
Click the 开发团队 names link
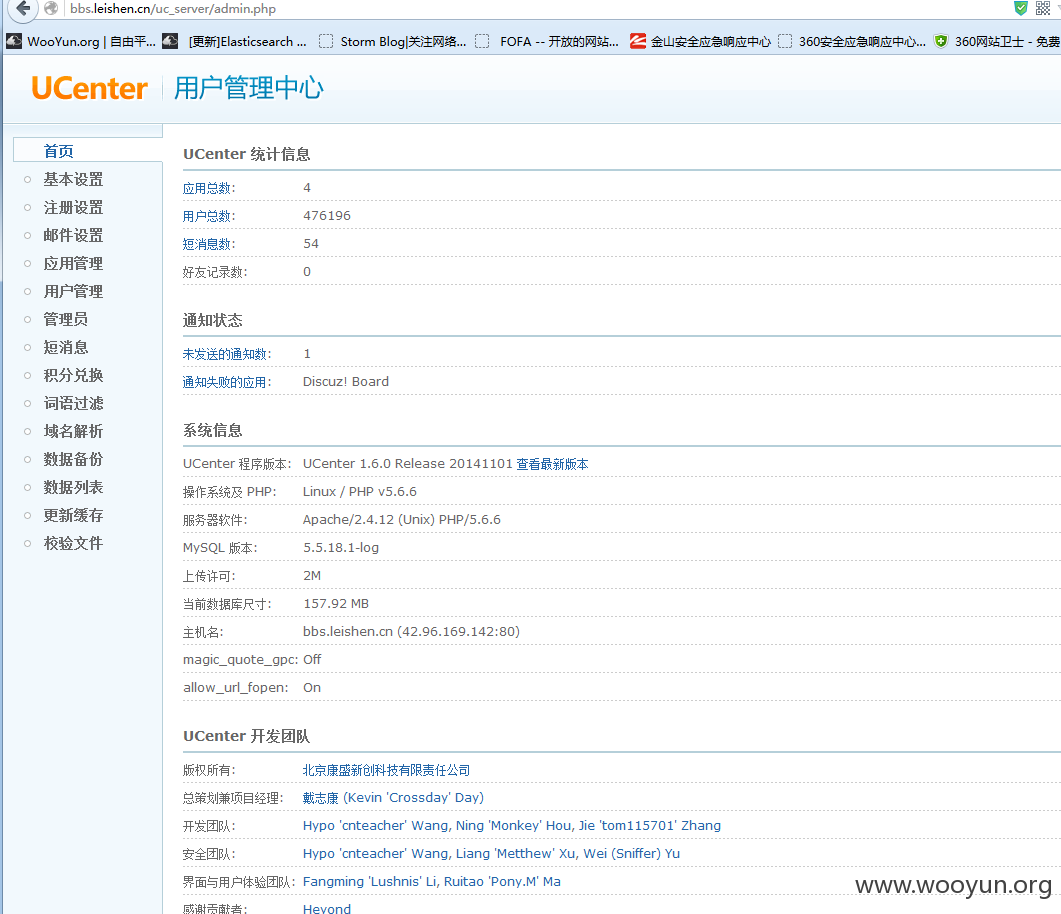(512, 825)
